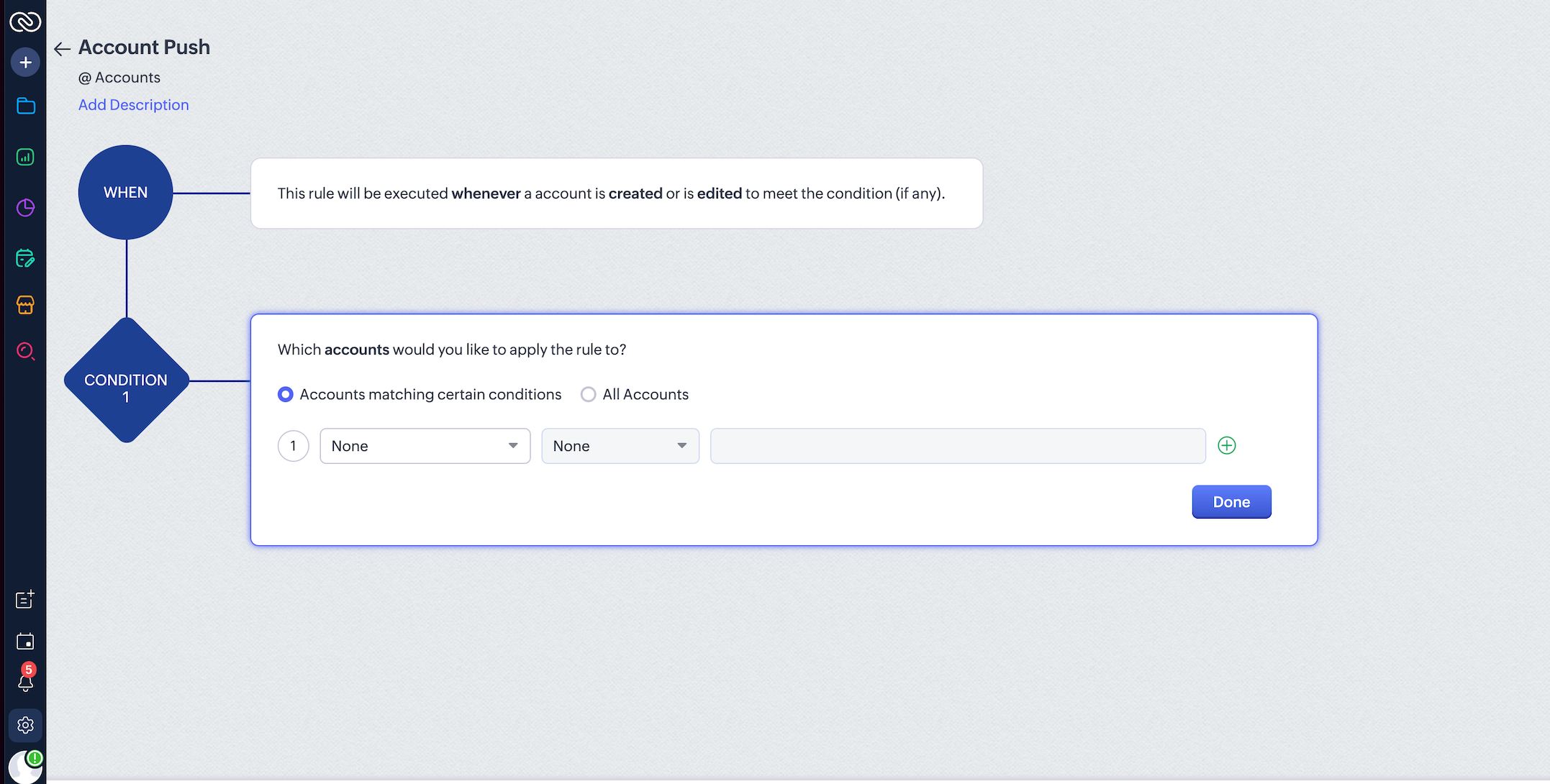Open the calendar edit icon in sidebar

tap(25, 258)
